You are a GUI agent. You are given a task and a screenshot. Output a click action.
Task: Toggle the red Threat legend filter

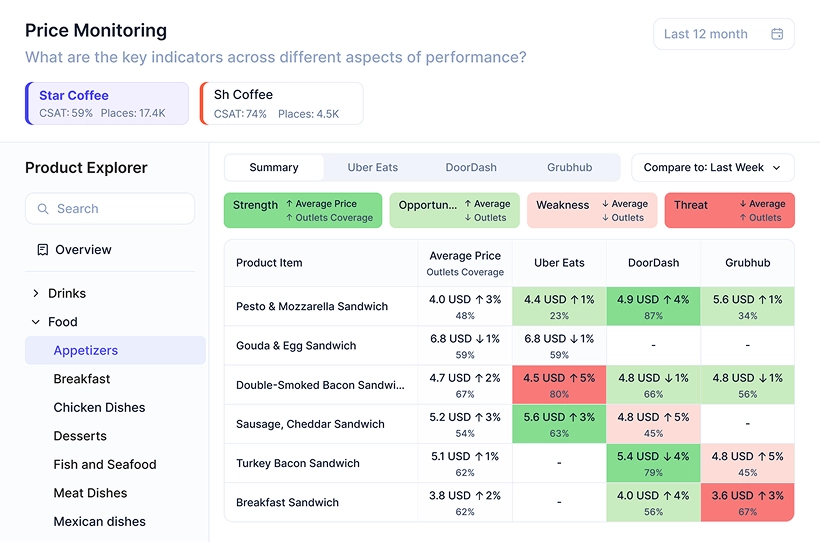pyautogui.click(x=729, y=211)
